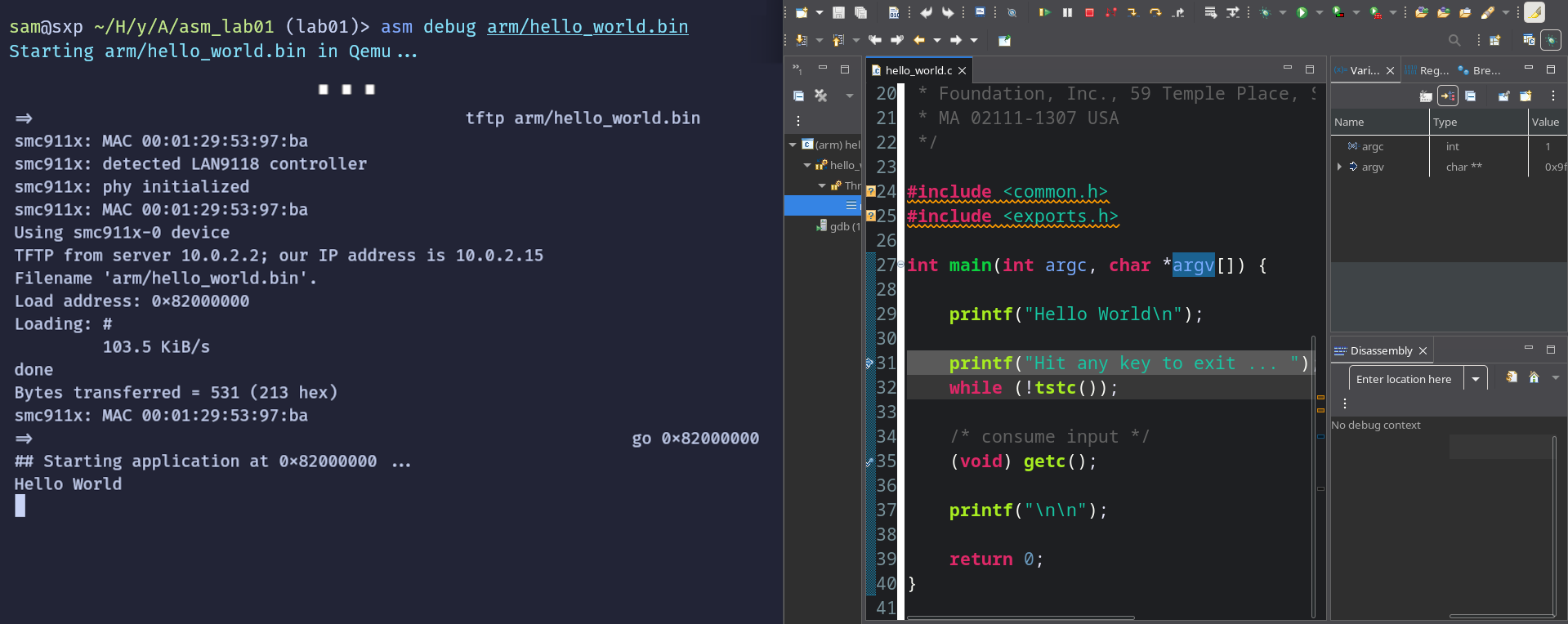
Task: Expand the argv variable row
Action: [1339, 167]
